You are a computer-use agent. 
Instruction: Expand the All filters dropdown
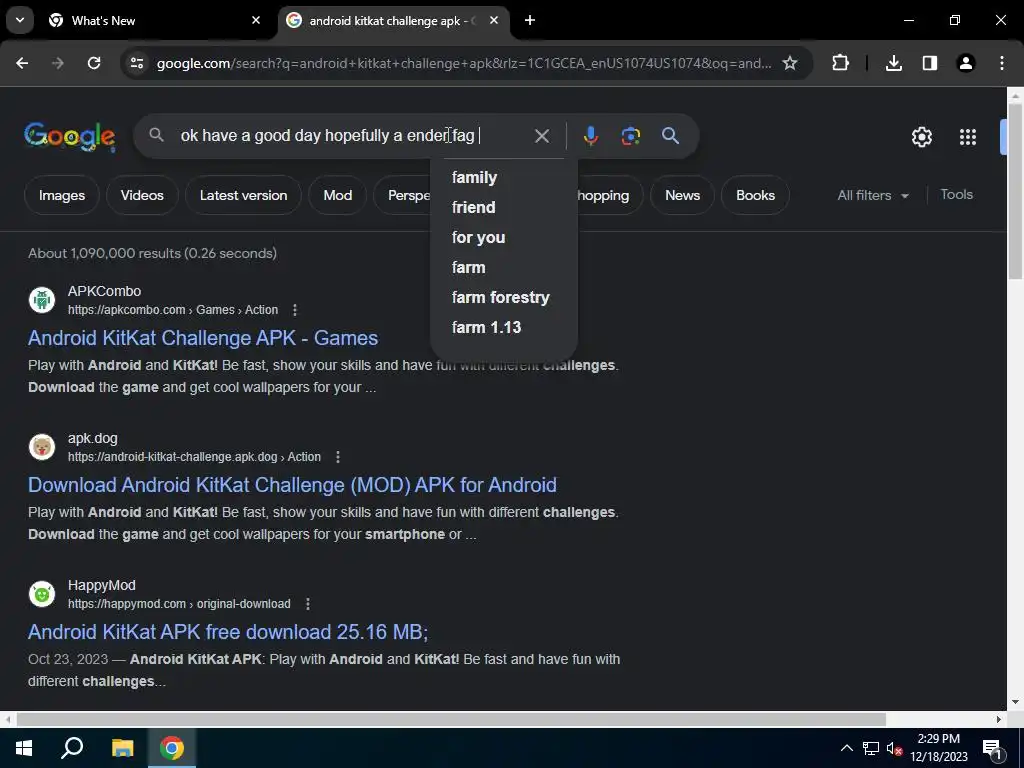point(872,195)
